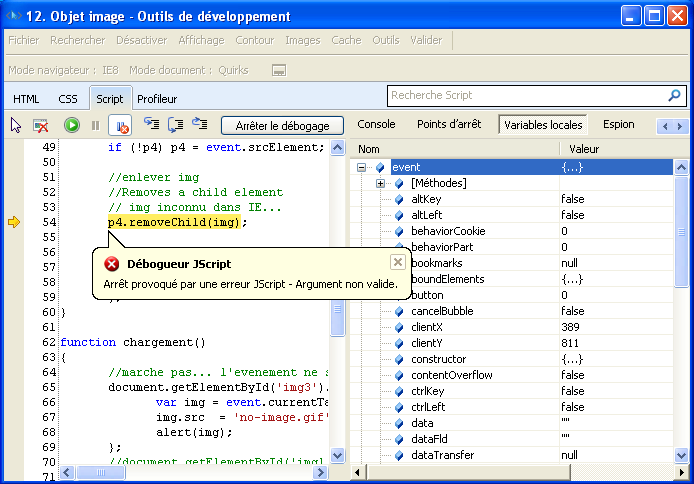Screen dimensions: 694x484
Task: Click the unpin/minimize tools icon
Action: (x=279, y=70)
